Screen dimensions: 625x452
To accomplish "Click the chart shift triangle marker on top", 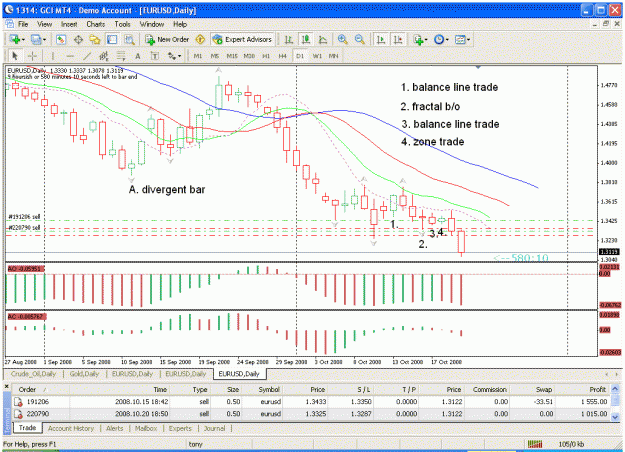I will 478,67.
